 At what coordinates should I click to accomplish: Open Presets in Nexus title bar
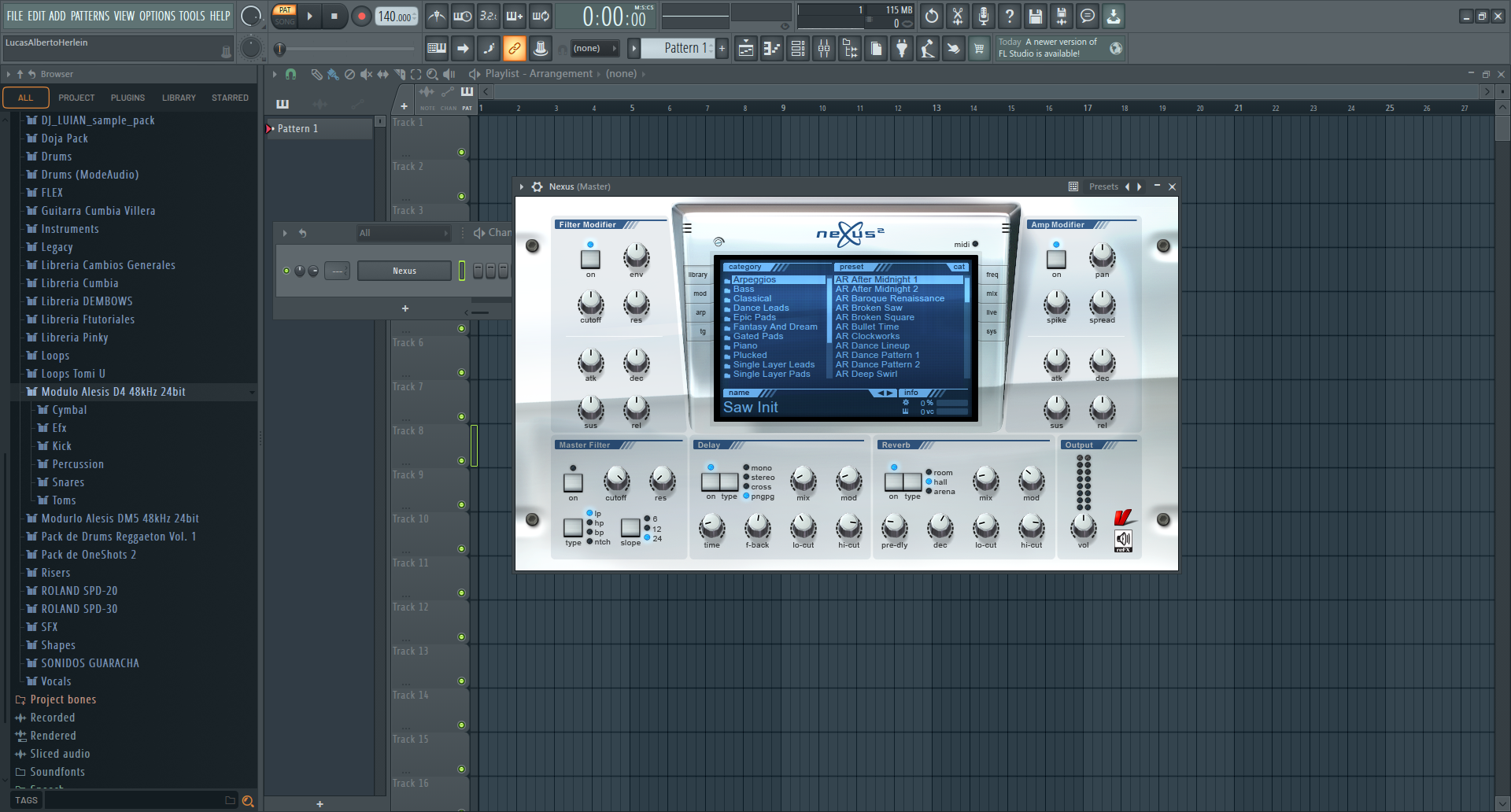click(1103, 186)
